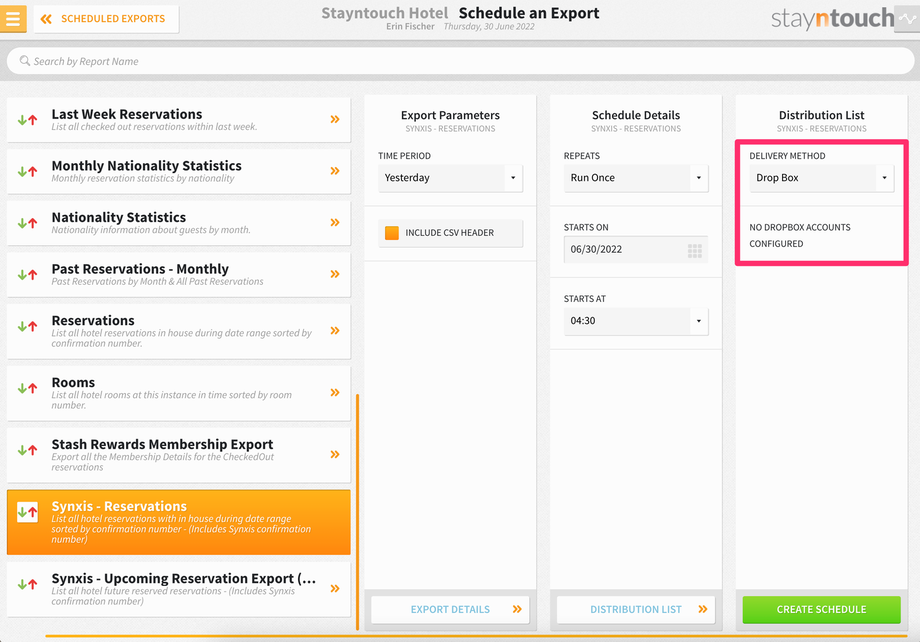Click export arrows icon for Rooms

pos(28,388)
